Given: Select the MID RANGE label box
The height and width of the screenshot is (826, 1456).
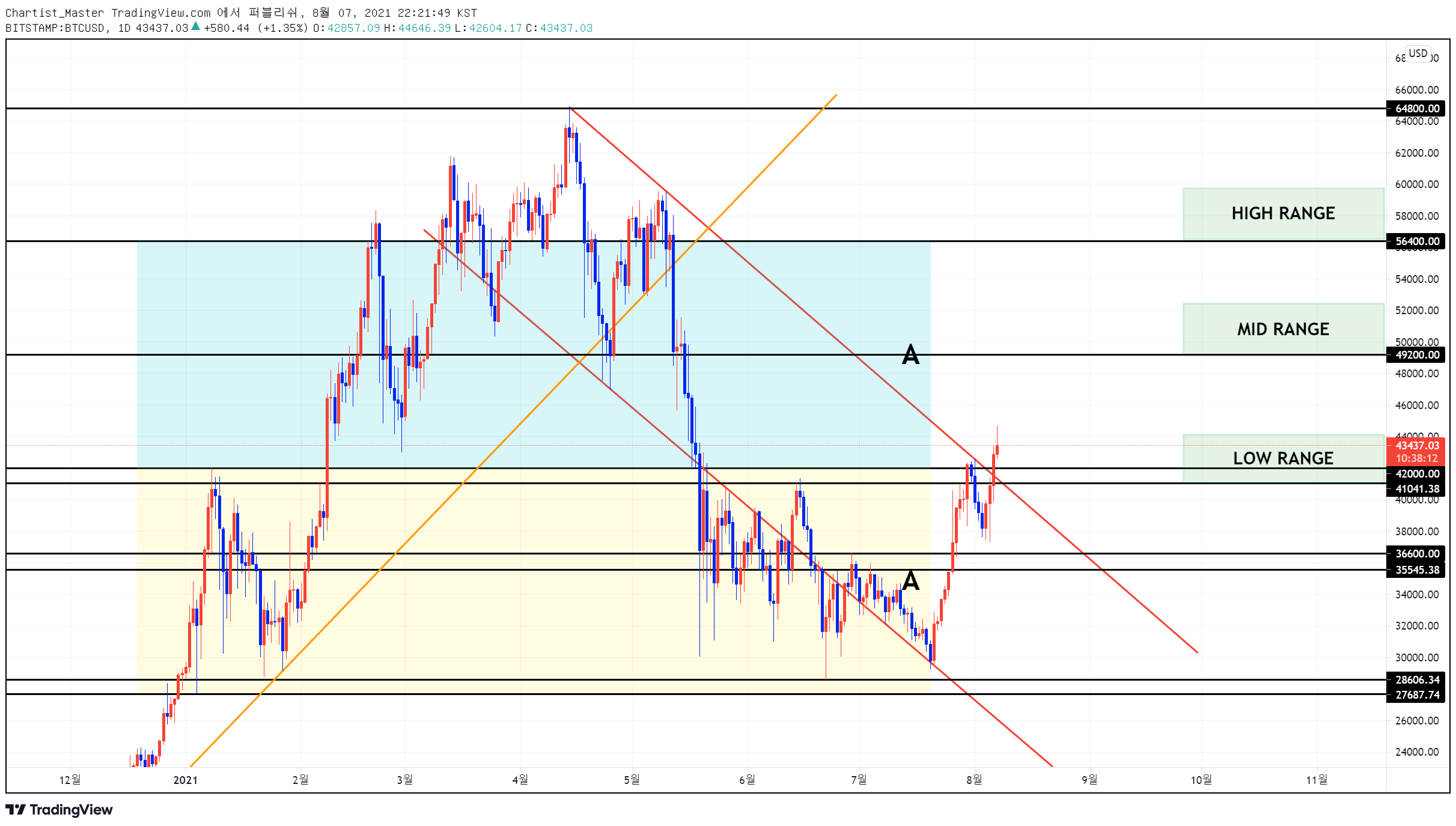Looking at the screenshot, I should (x=1283, y=329).
